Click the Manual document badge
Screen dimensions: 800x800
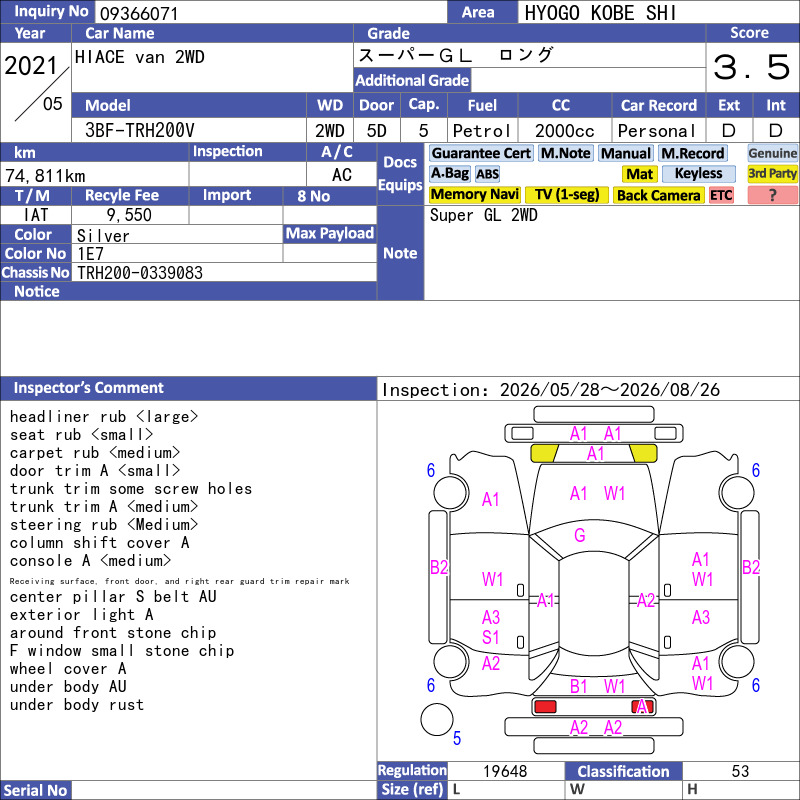626,153
